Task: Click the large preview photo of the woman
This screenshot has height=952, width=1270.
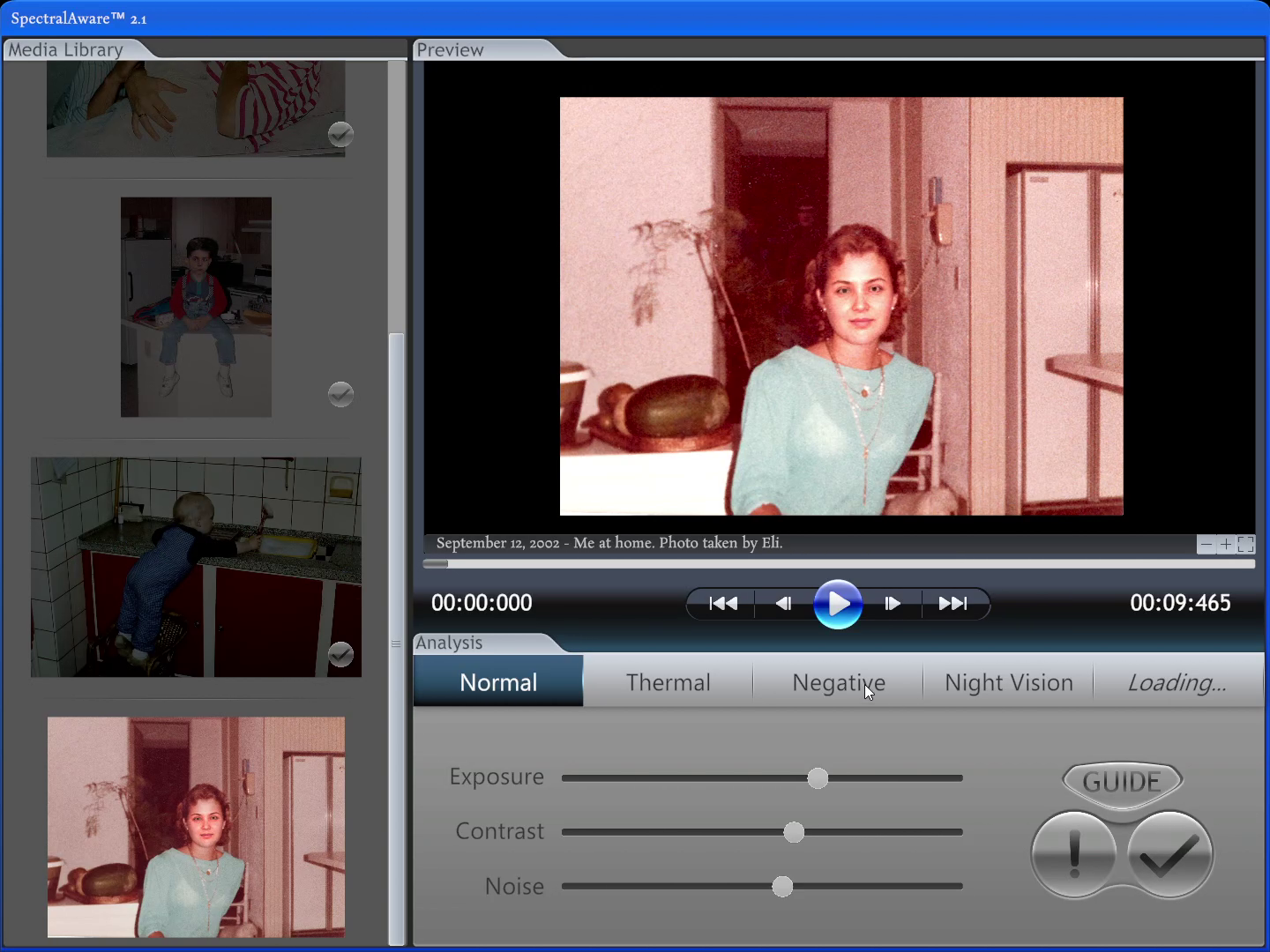Action: (x=841, y=306)
